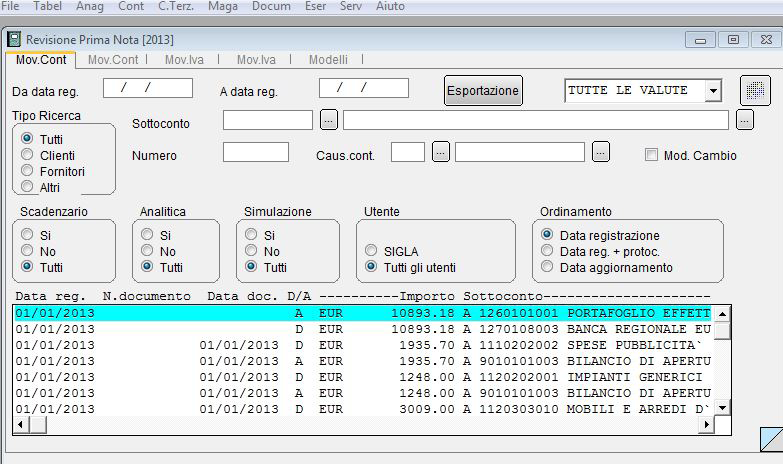Viewport: 783px width, 464px height.
Task: Open Sottoconto code lookup button
Action: pyautogui.click(x=329, y=120)
